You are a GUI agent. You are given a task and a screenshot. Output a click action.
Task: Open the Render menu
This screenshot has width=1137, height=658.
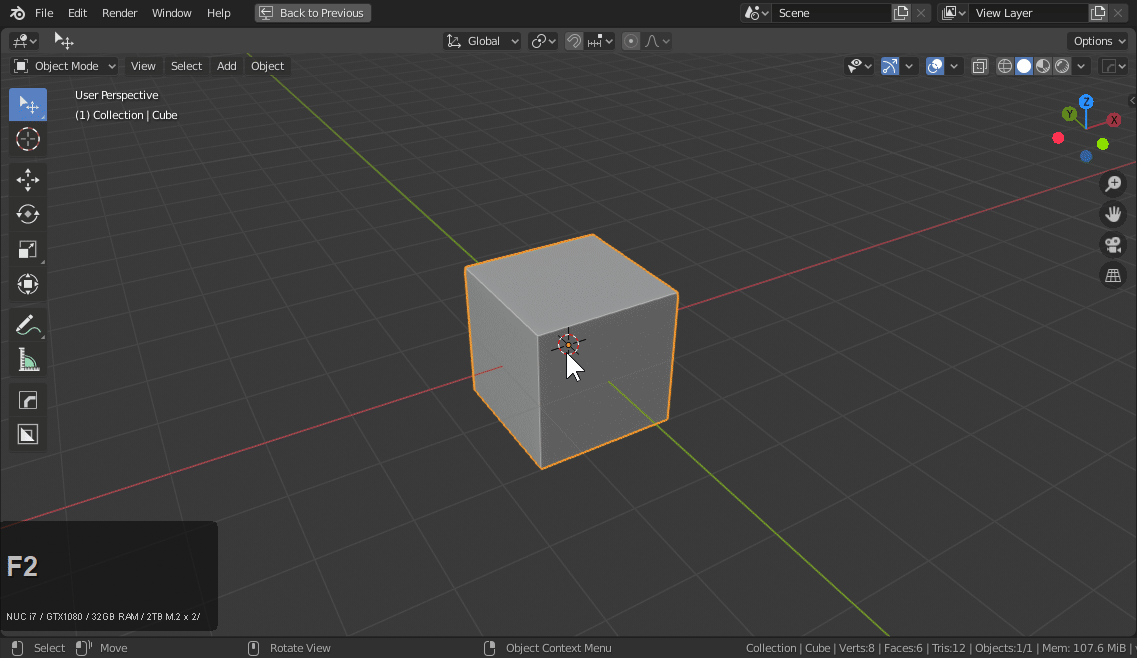(x=120, y=13)
